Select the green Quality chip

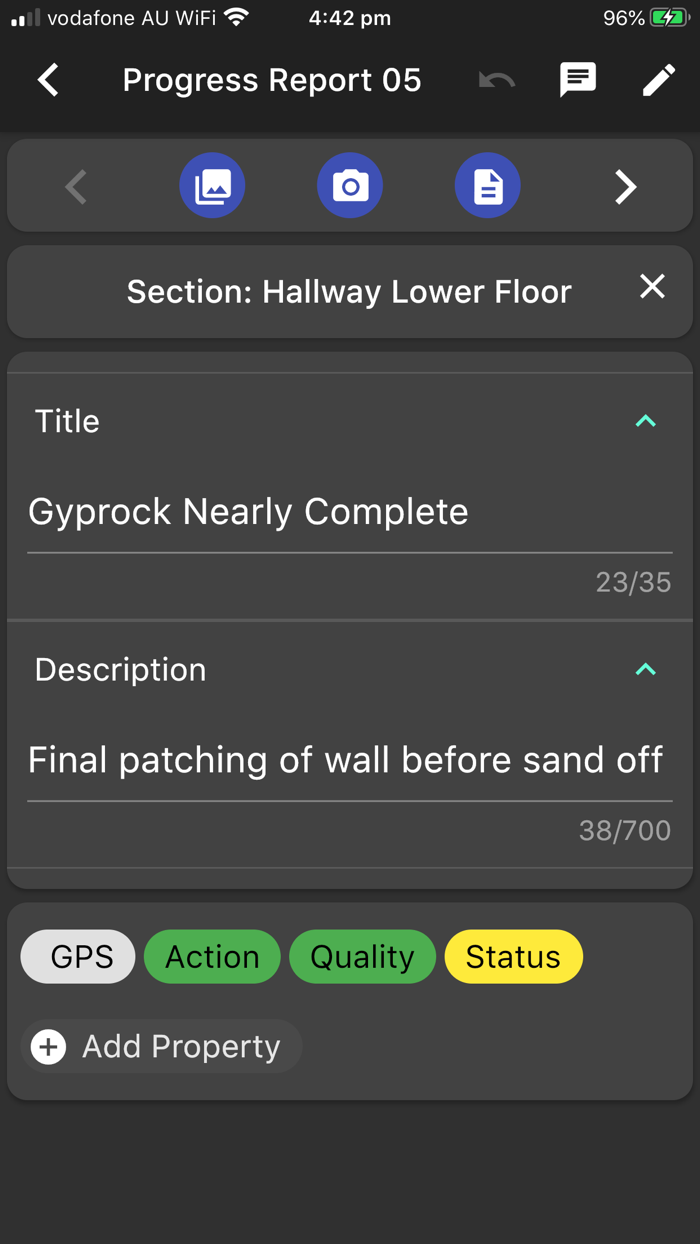pyautogui.click(x=362, y=957)
